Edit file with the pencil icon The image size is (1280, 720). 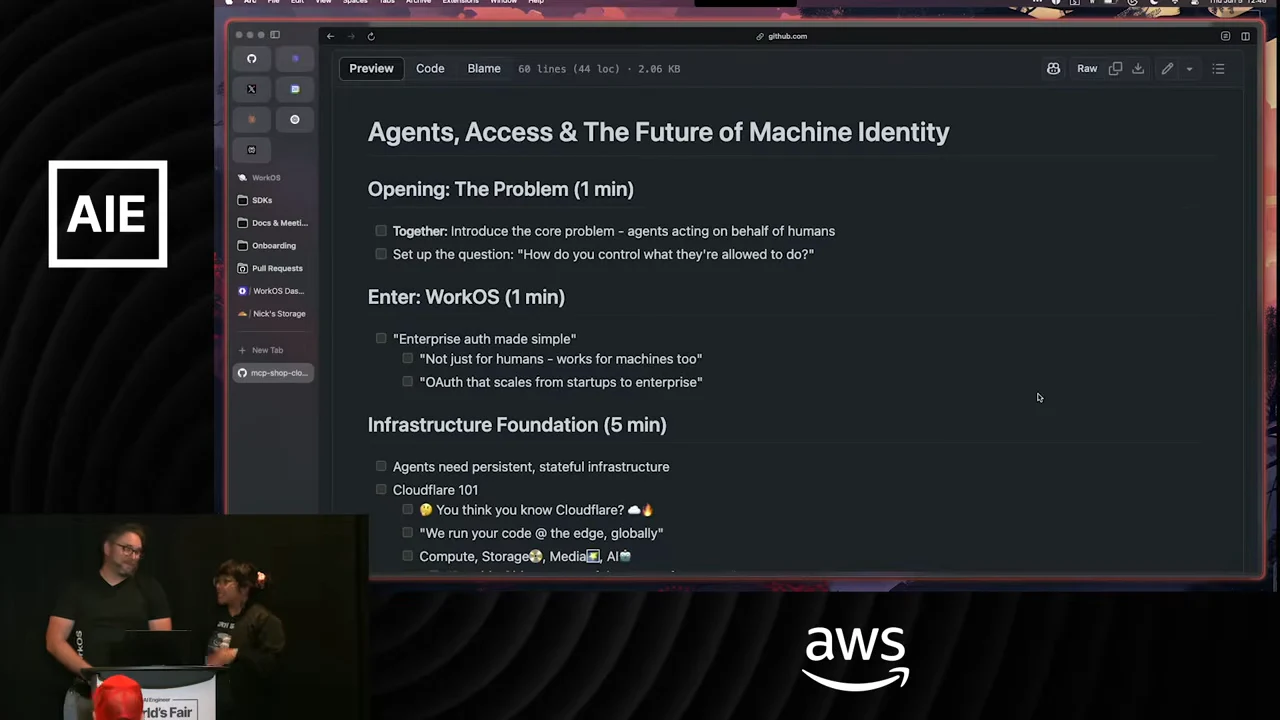1167,69
